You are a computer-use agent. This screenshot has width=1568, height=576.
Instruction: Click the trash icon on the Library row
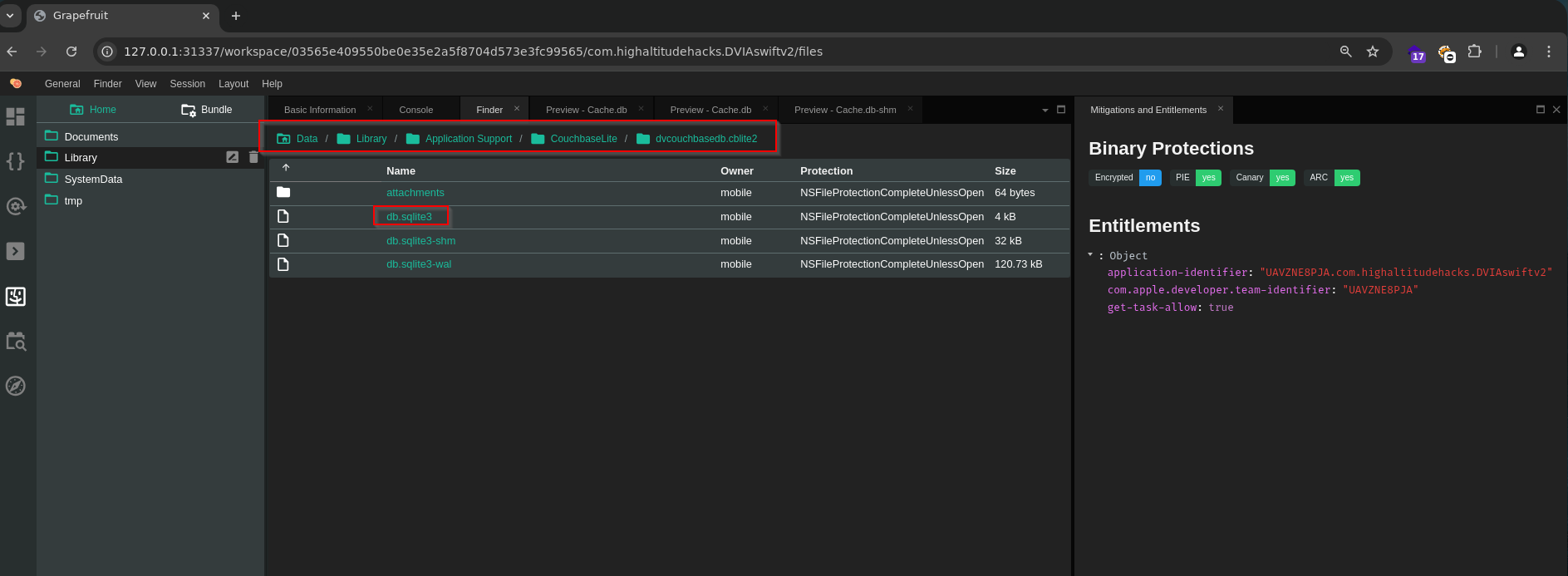(253, 157)
